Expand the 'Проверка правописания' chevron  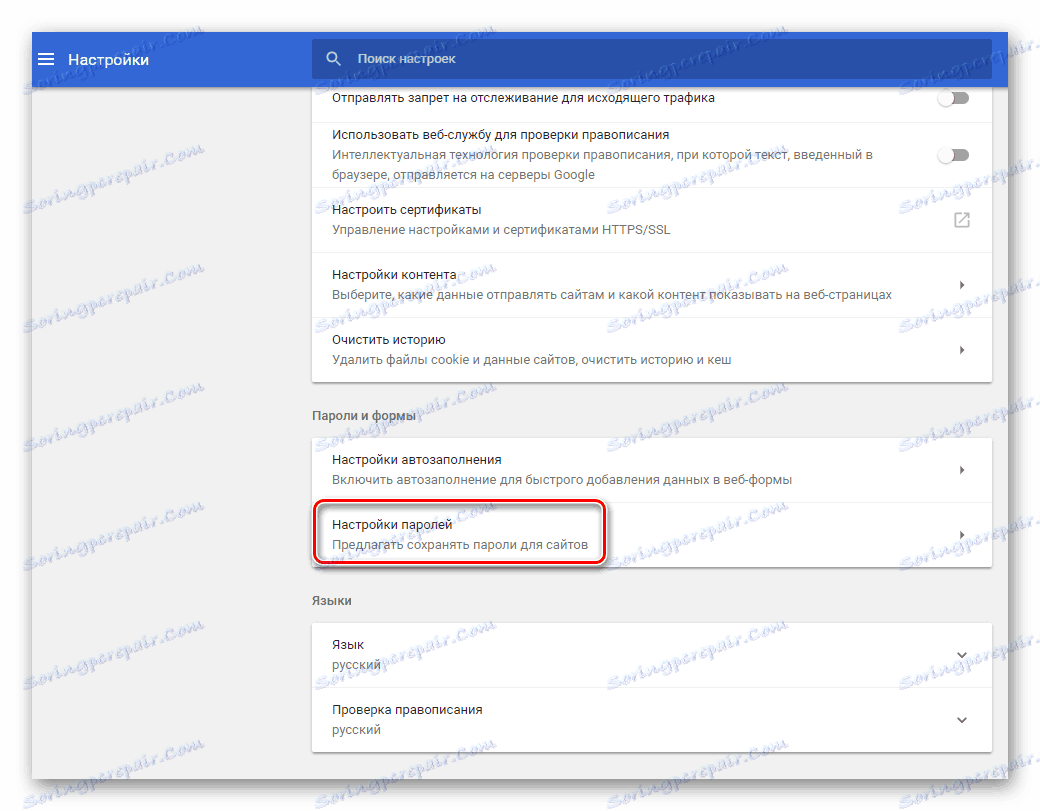coord(962,720)
